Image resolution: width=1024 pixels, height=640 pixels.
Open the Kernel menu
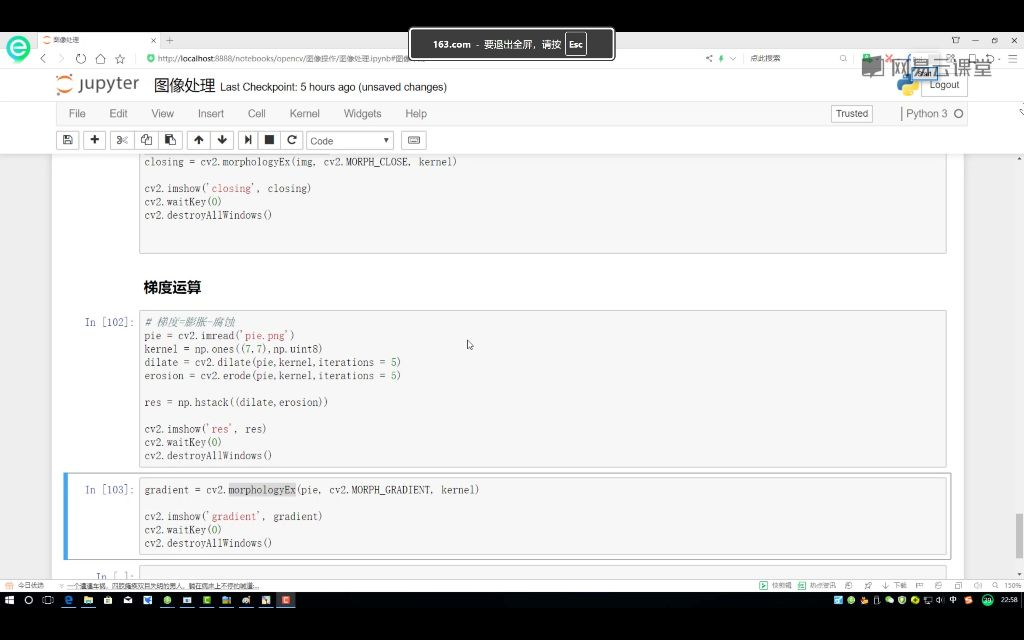click(304, 114)
